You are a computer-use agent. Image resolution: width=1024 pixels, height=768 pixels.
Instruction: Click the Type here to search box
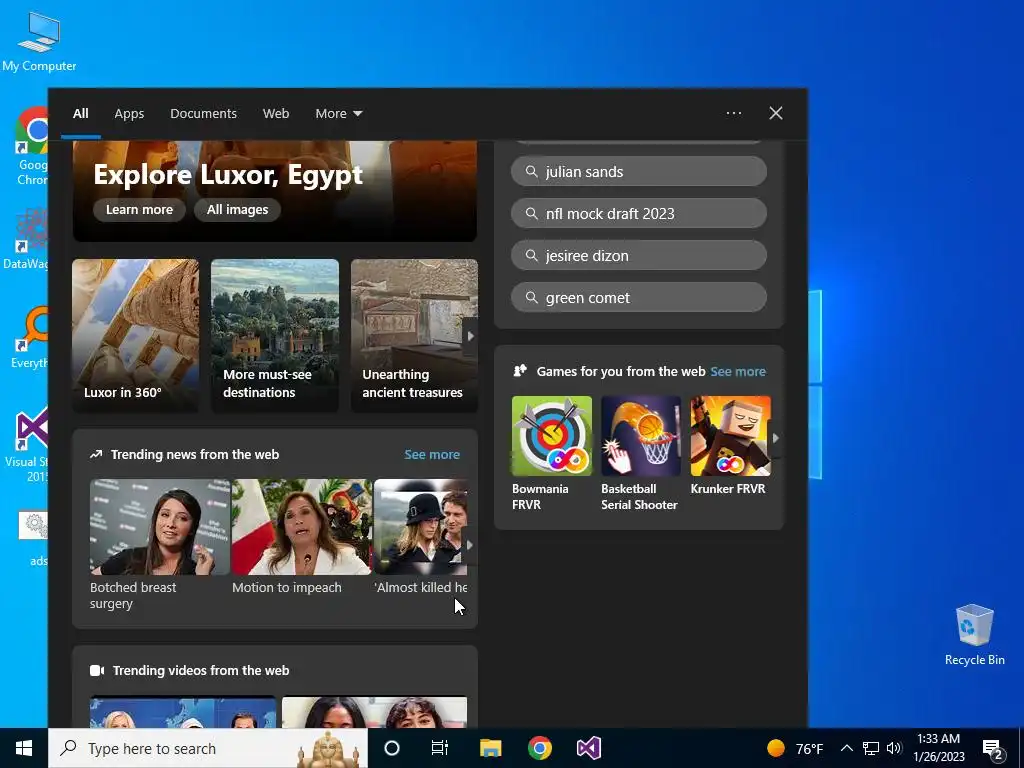(208, 748)
